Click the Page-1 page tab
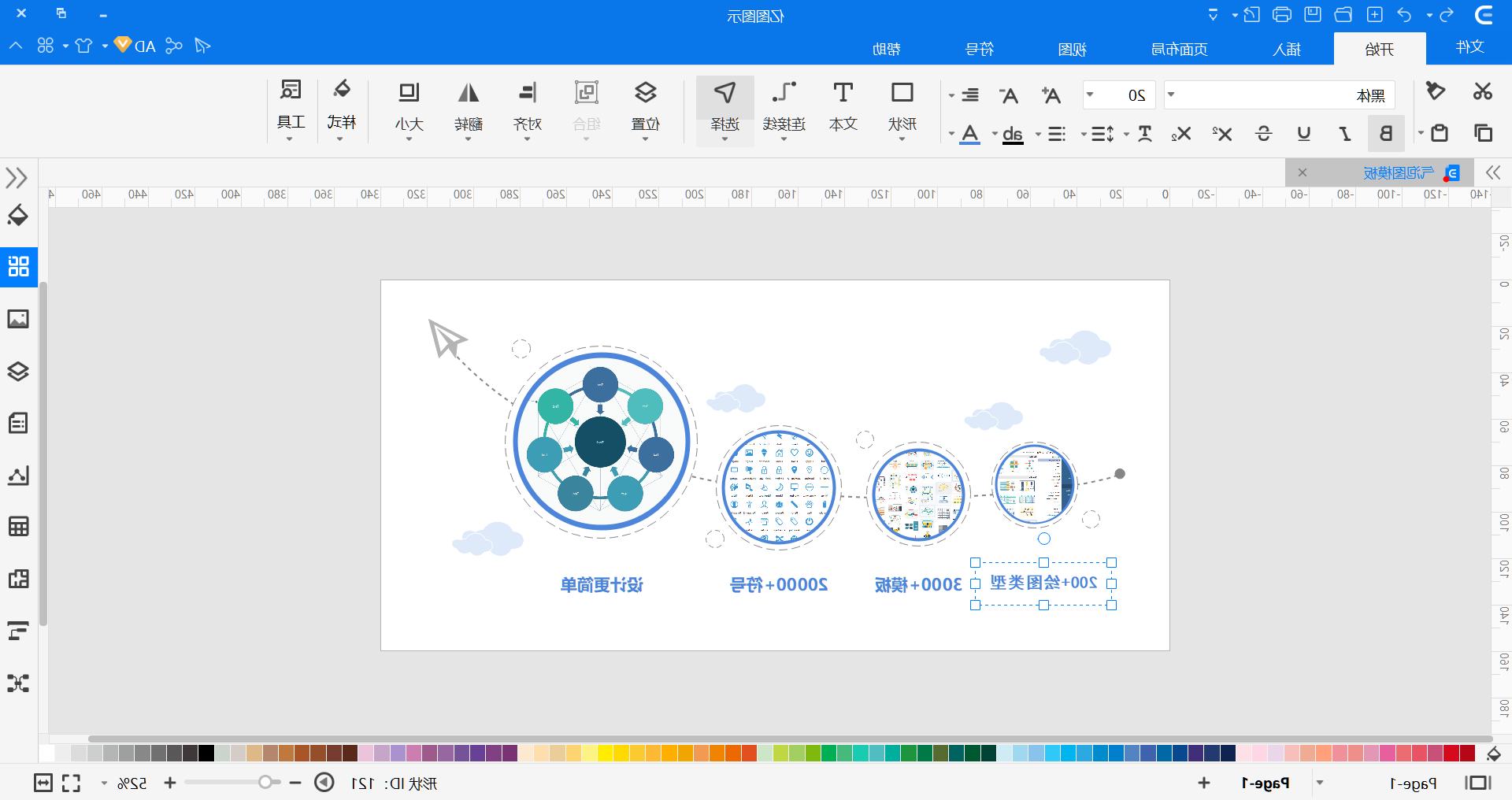This screenshot has width=1512, height=800. (x=1266, y=783)
